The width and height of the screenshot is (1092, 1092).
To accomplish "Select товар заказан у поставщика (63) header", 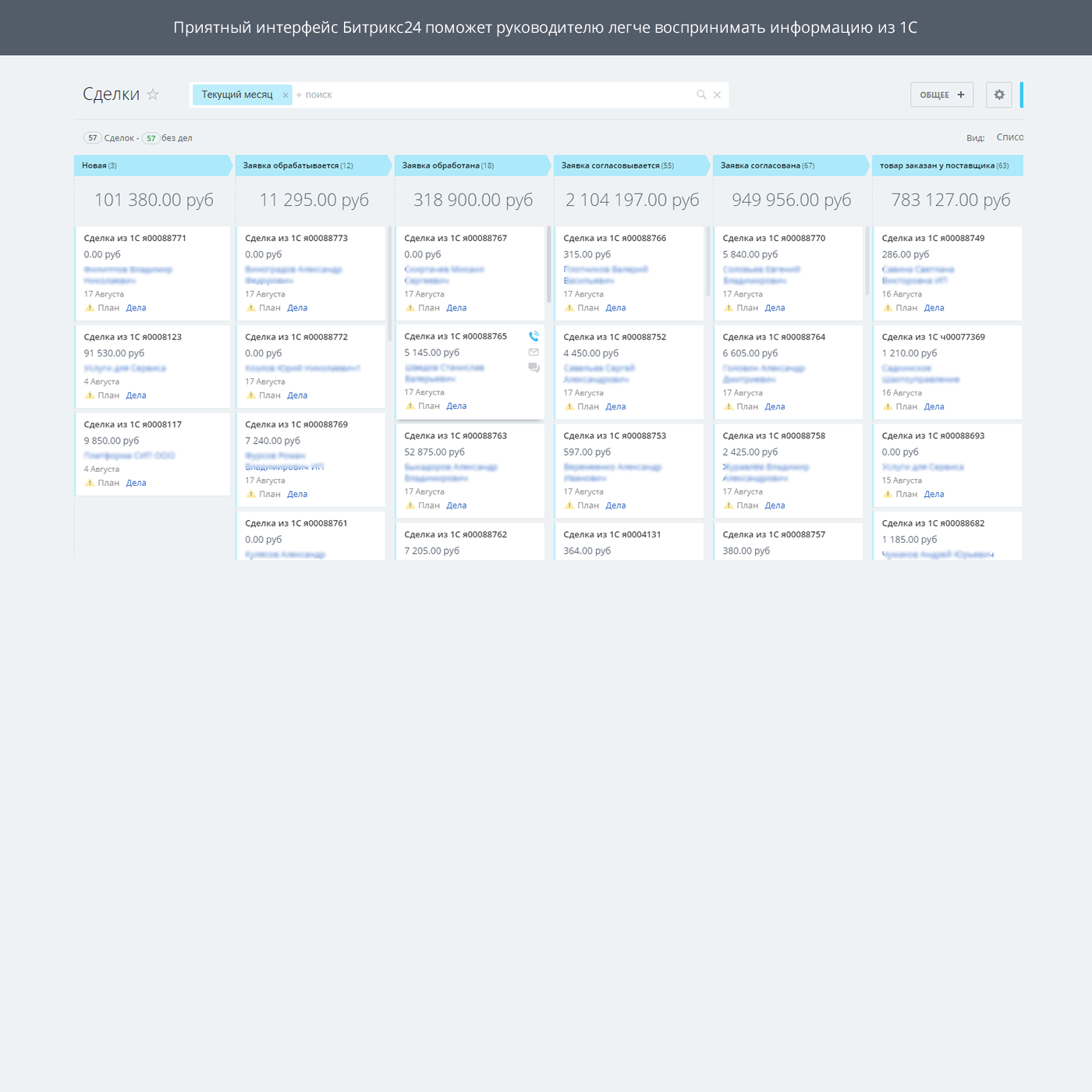I will tap(947, 165).
